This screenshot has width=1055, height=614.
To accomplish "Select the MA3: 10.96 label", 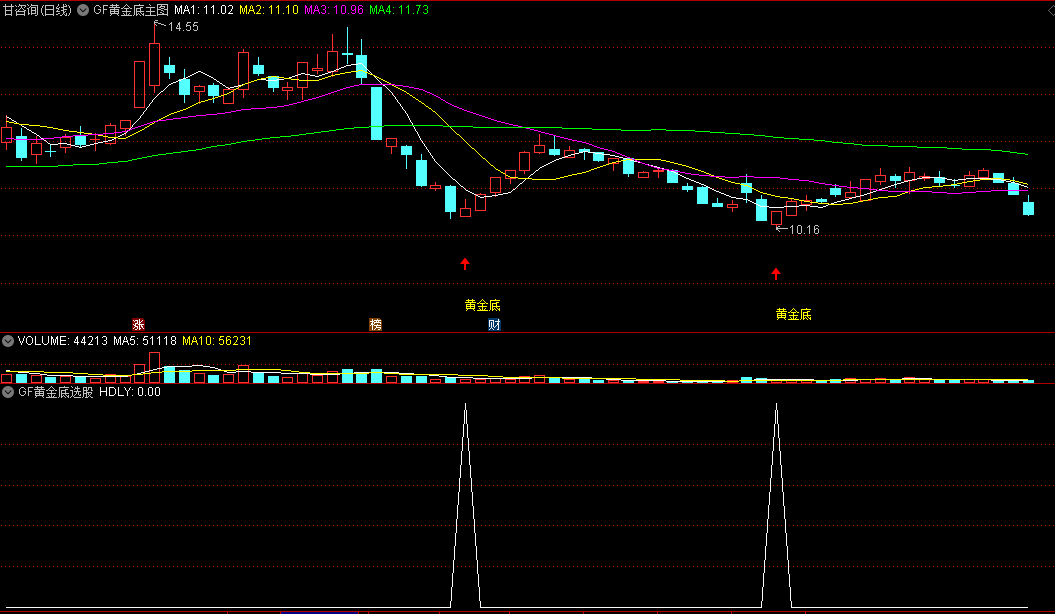I will (334, 10).
